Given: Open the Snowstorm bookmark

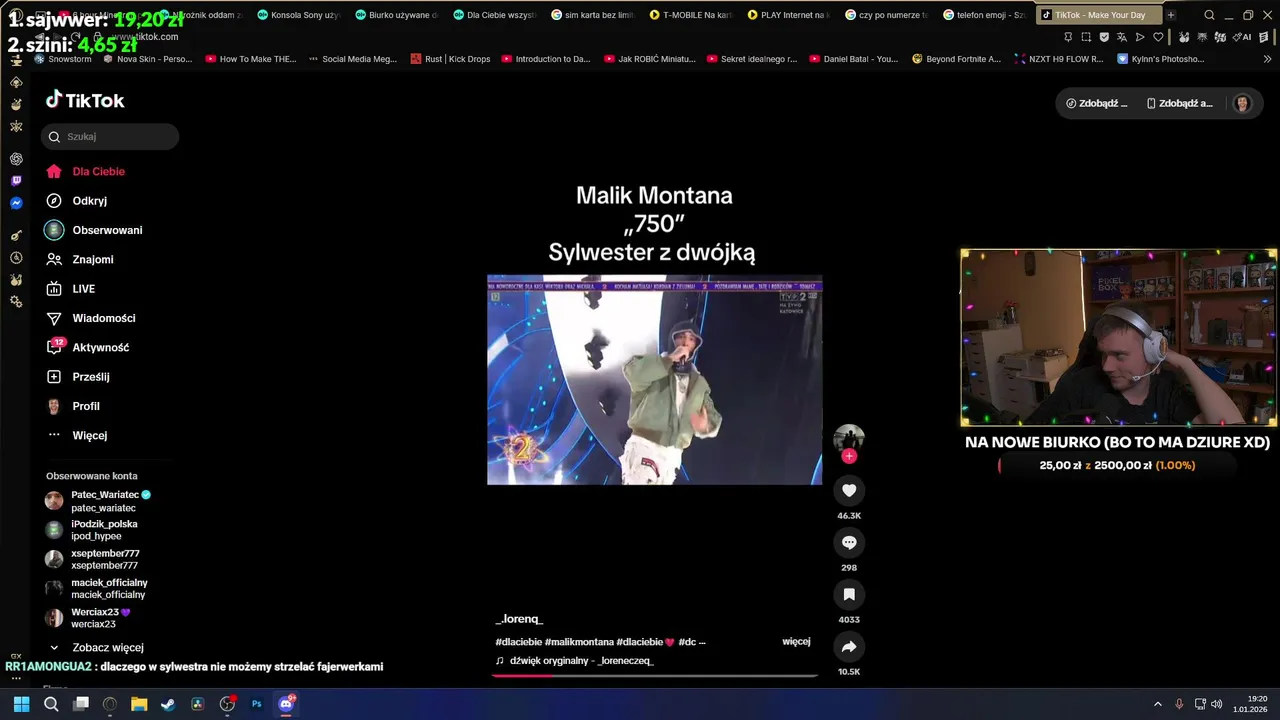Looking at the screenshot, I should point(62,59).
